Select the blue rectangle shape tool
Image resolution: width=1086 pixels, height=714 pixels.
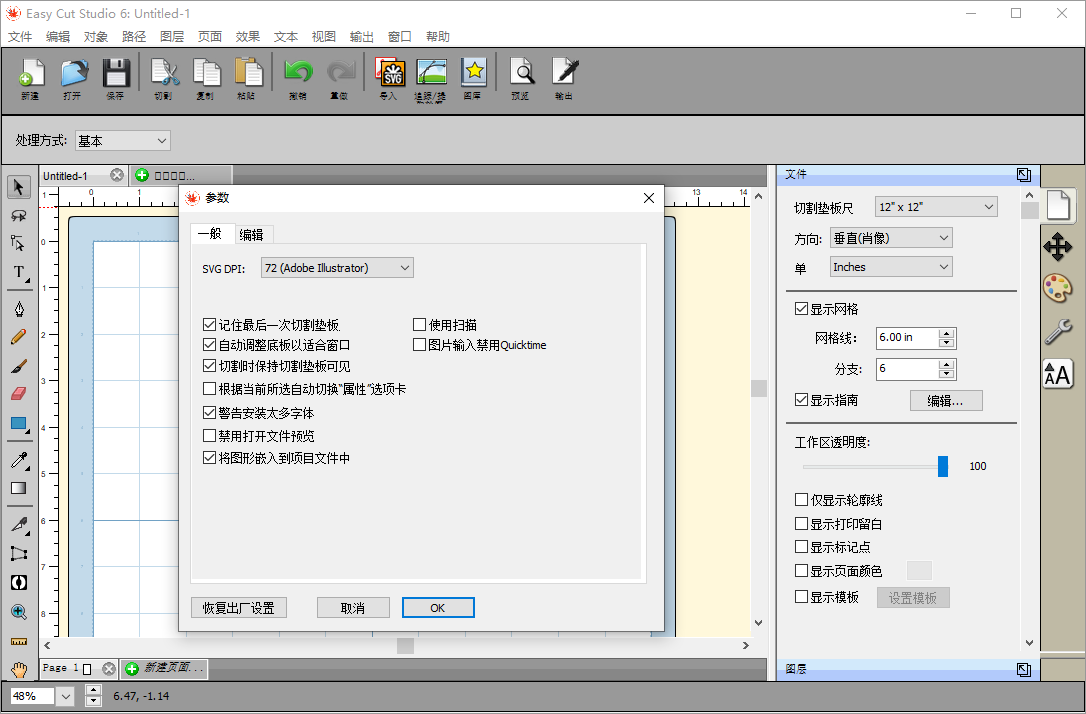(19, 424)
